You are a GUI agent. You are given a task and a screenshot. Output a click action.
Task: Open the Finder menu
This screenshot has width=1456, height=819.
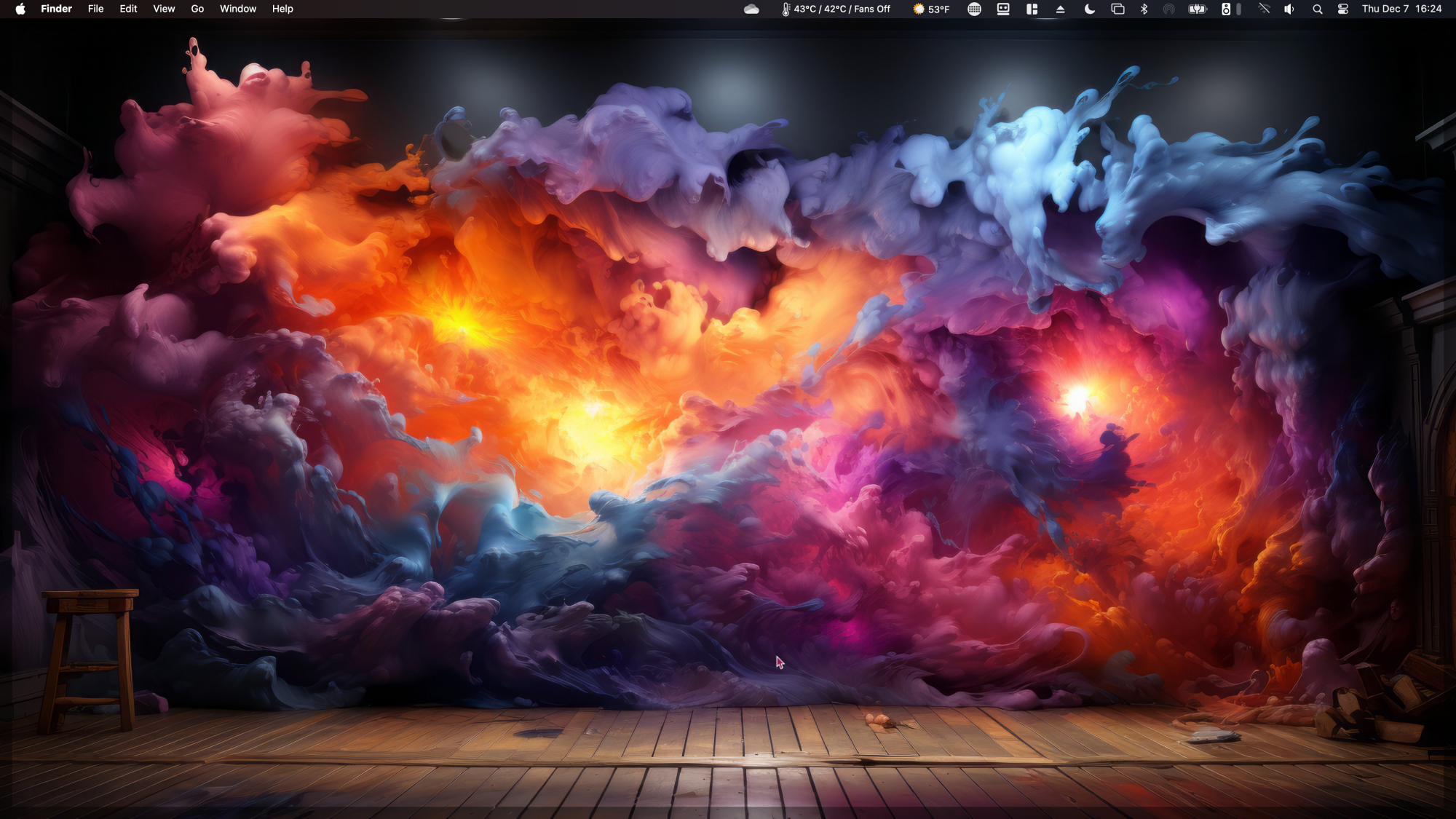coord(56,9)
